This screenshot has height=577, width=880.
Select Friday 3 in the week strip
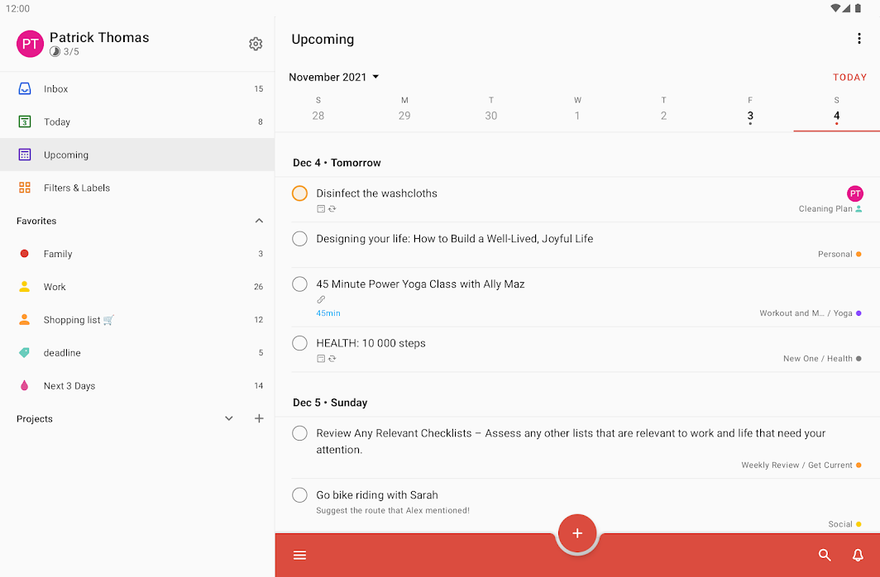pos(750,111)
